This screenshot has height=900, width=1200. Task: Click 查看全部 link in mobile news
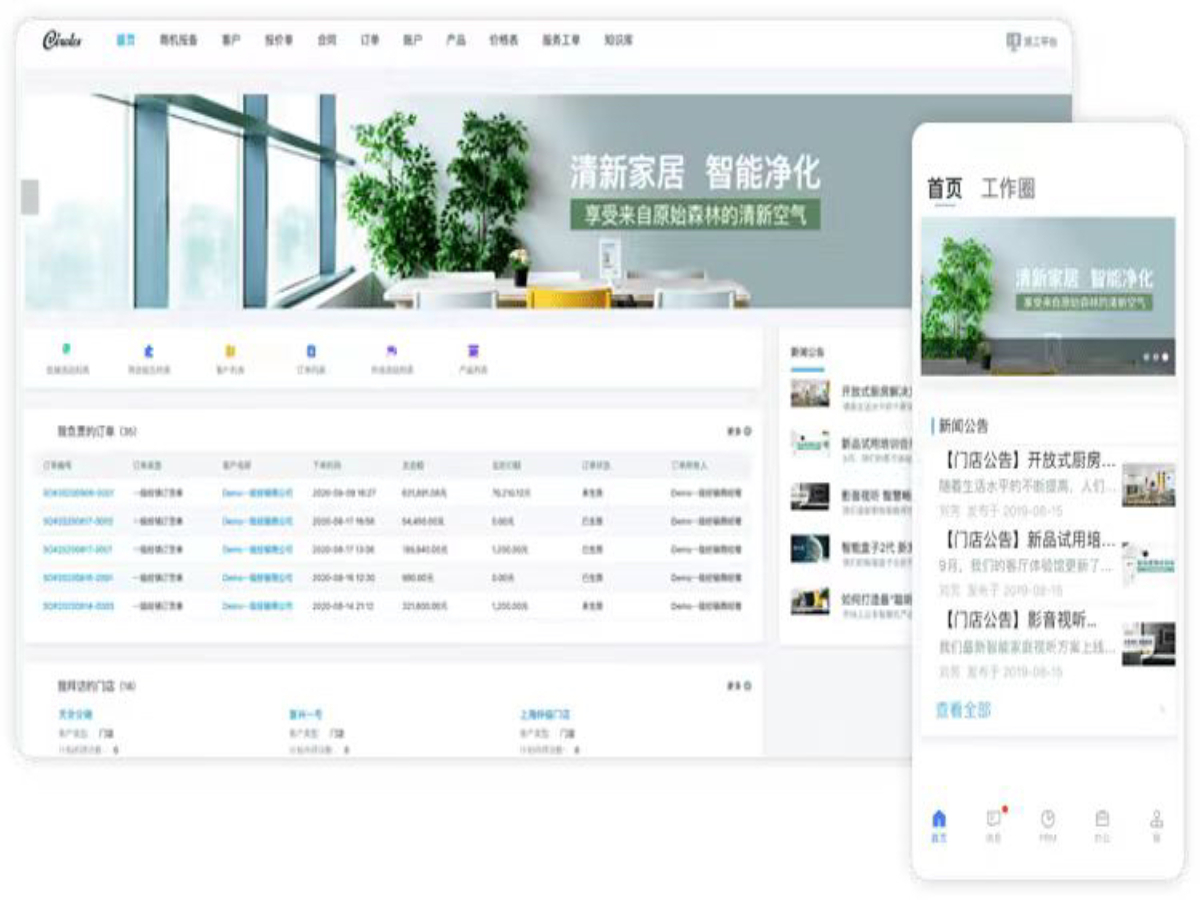(963, 710)
